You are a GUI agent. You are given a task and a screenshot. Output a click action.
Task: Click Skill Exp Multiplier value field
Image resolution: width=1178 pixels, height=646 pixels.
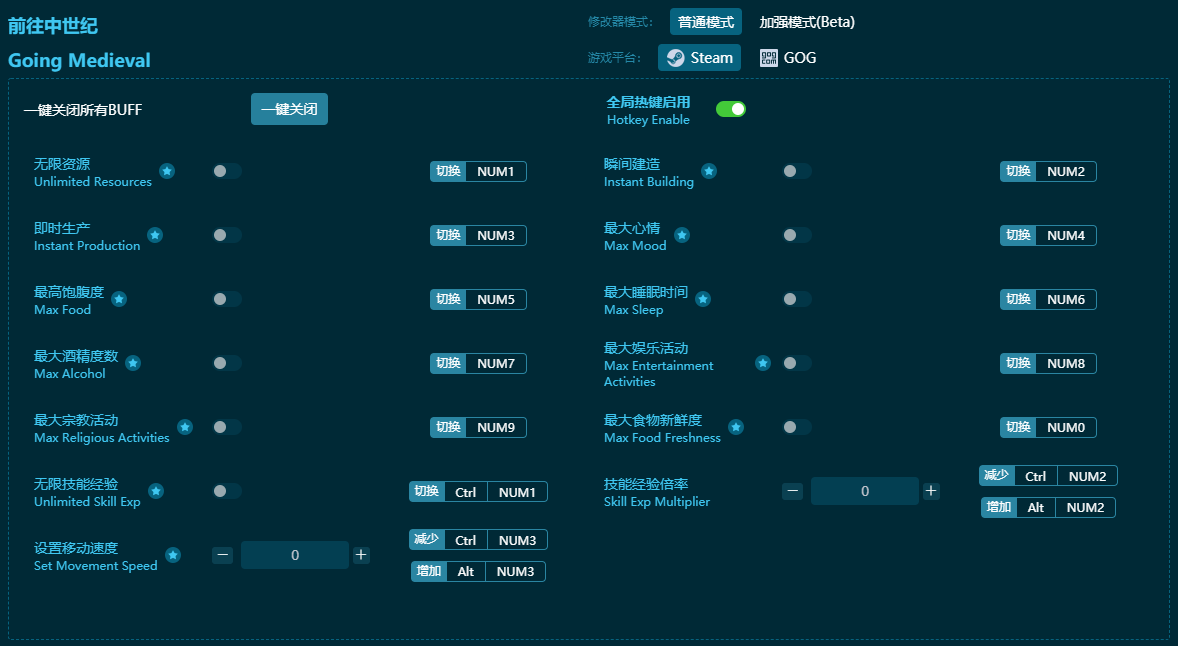click(865, 491)
